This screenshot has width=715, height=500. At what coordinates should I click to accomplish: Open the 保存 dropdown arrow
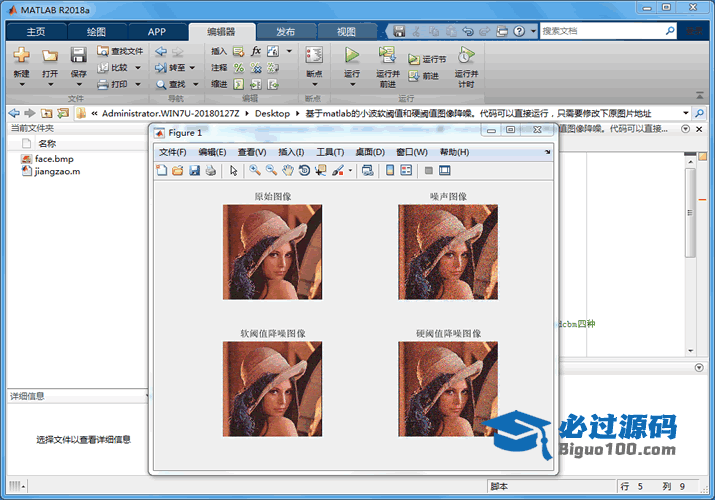click(79, 84)
